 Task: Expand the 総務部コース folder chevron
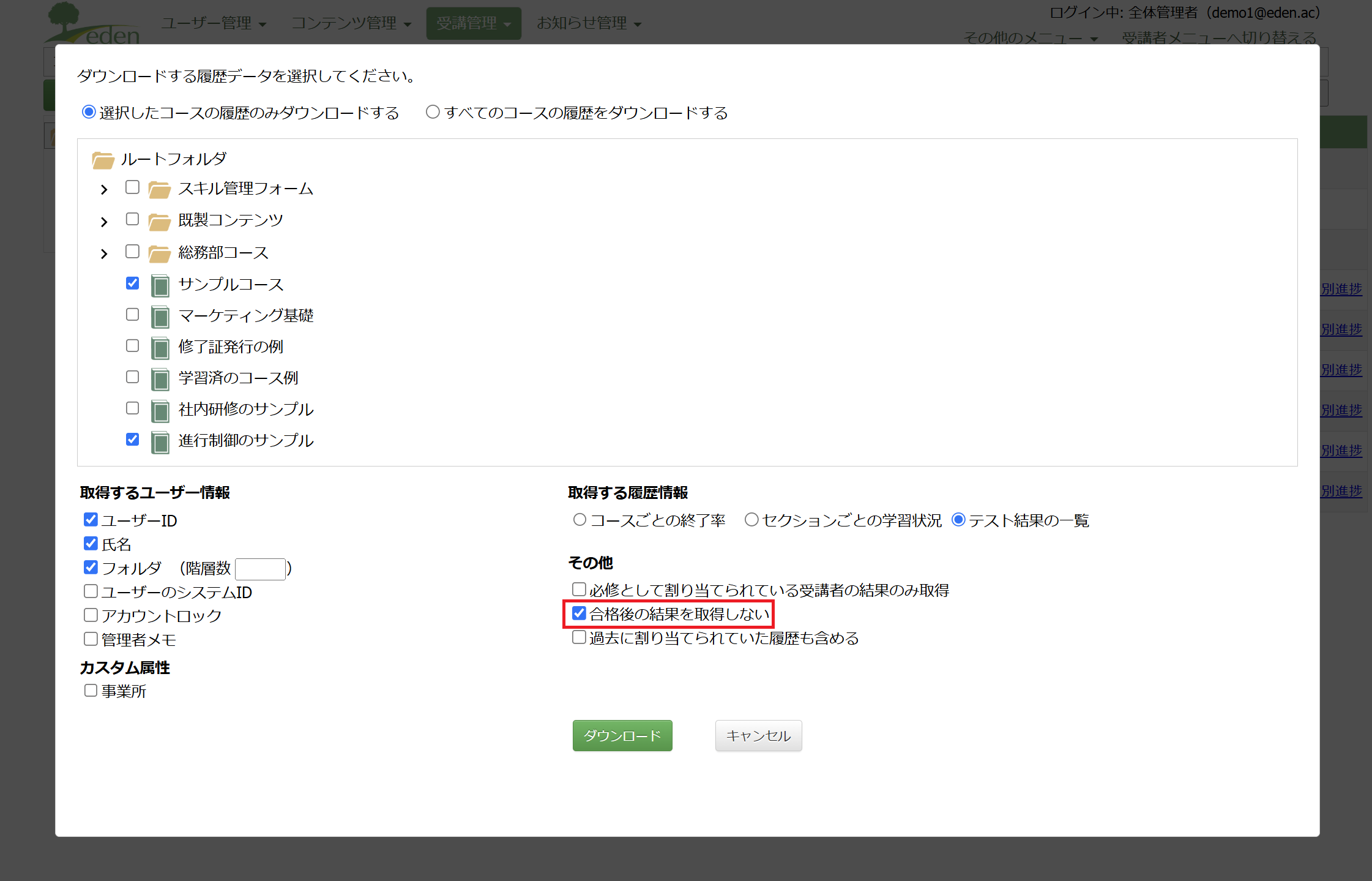pos(104,254)
